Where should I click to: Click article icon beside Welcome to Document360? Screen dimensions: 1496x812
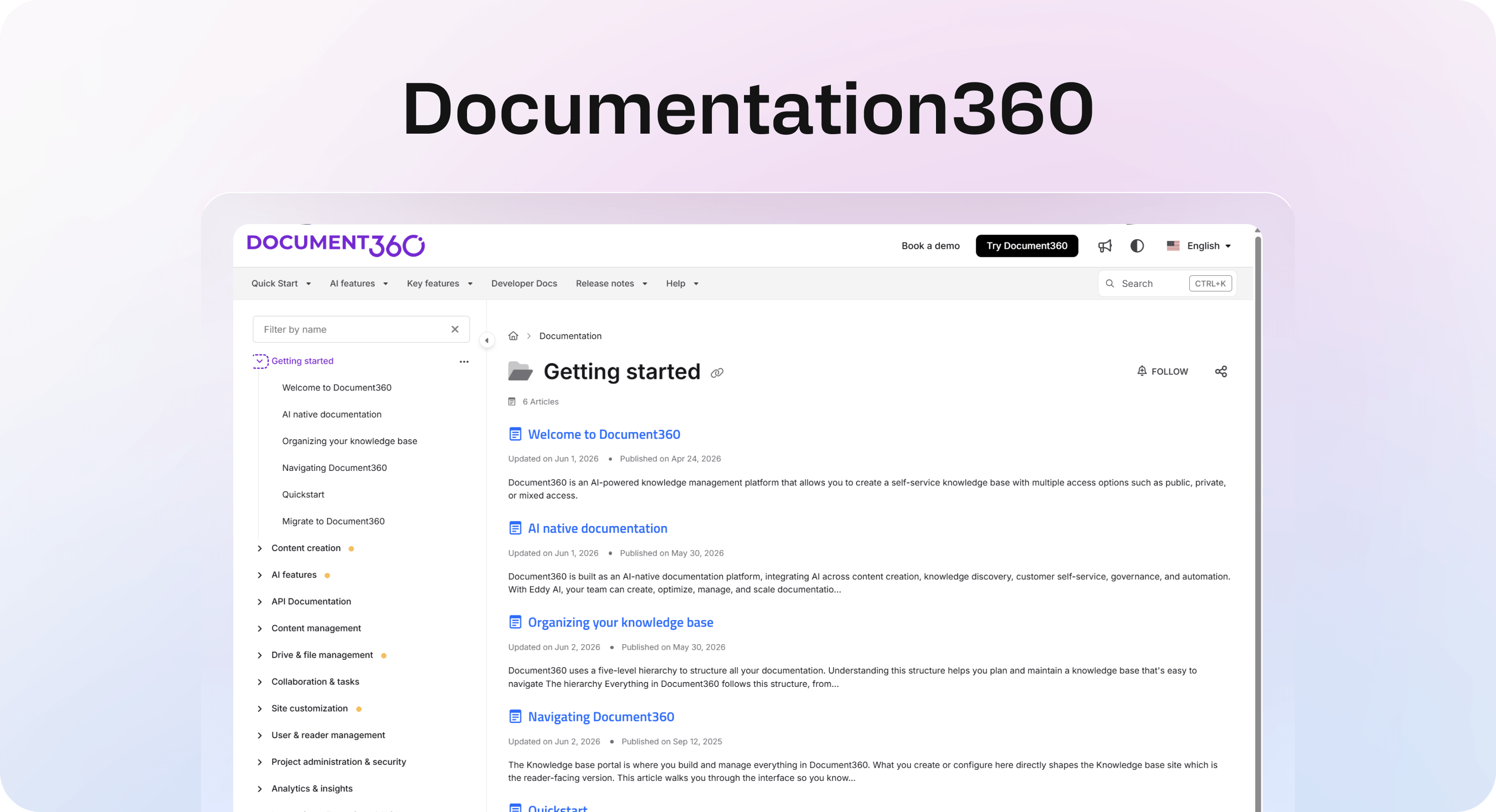coord(515,434)
